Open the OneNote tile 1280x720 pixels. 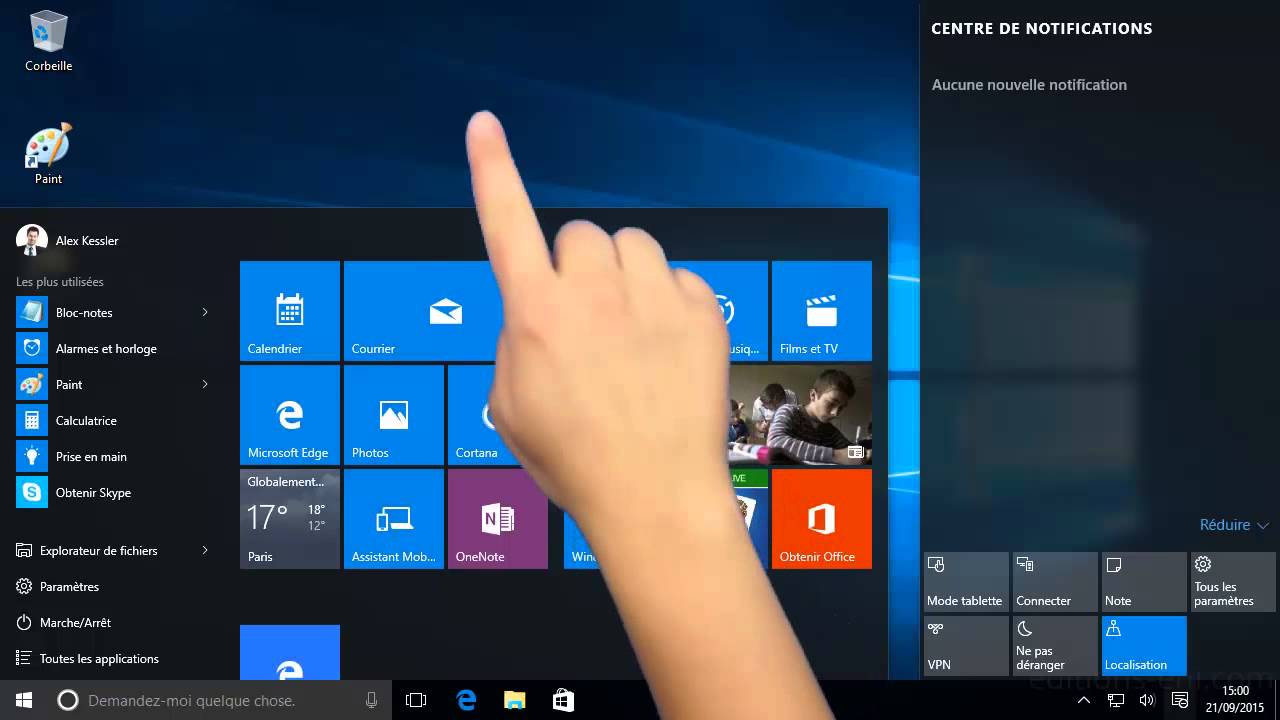coord(498,519)
